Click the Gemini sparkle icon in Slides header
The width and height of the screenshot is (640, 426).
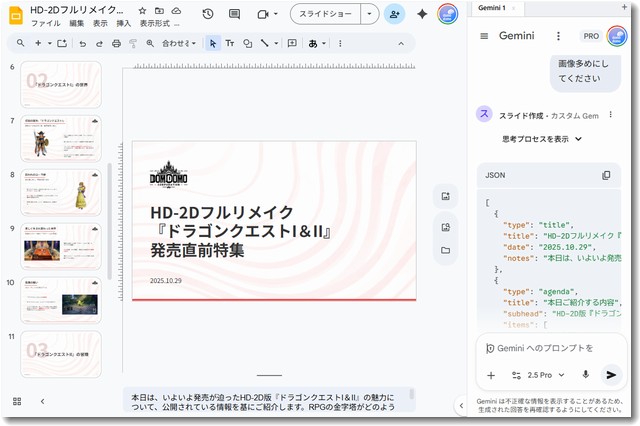pos(422,14)
